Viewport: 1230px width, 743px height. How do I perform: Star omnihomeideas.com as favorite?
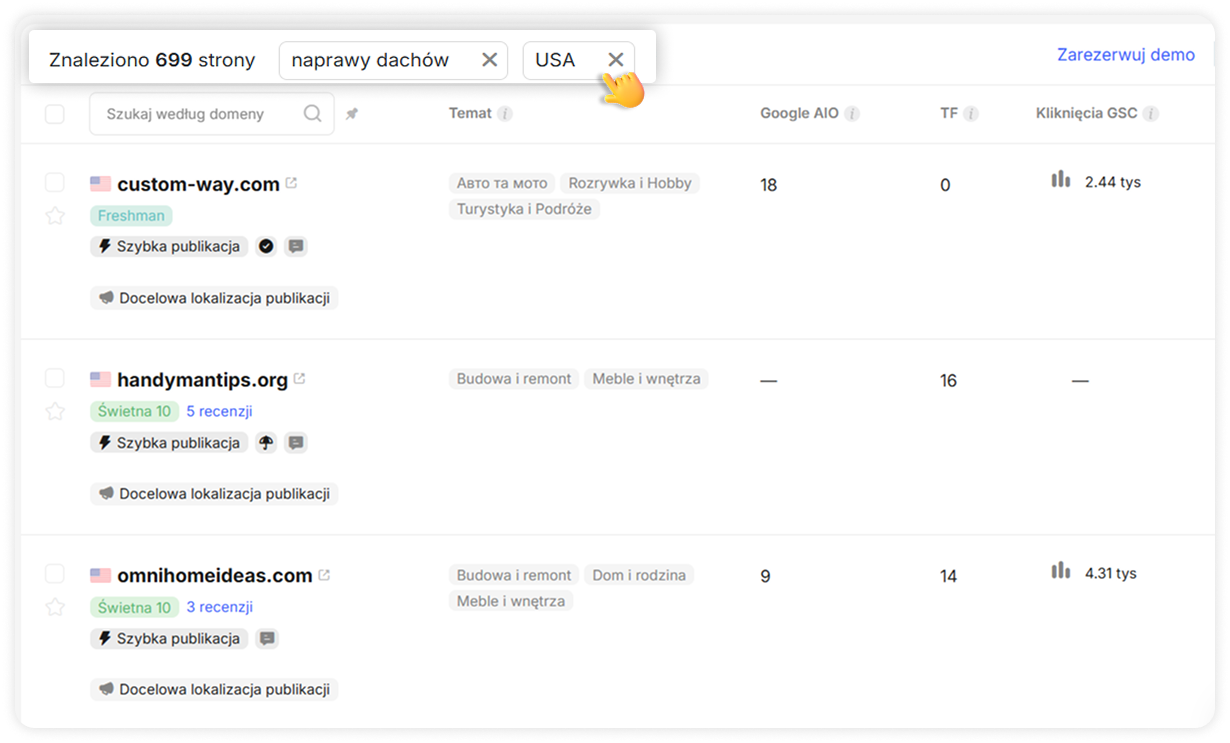pos(55,607)
